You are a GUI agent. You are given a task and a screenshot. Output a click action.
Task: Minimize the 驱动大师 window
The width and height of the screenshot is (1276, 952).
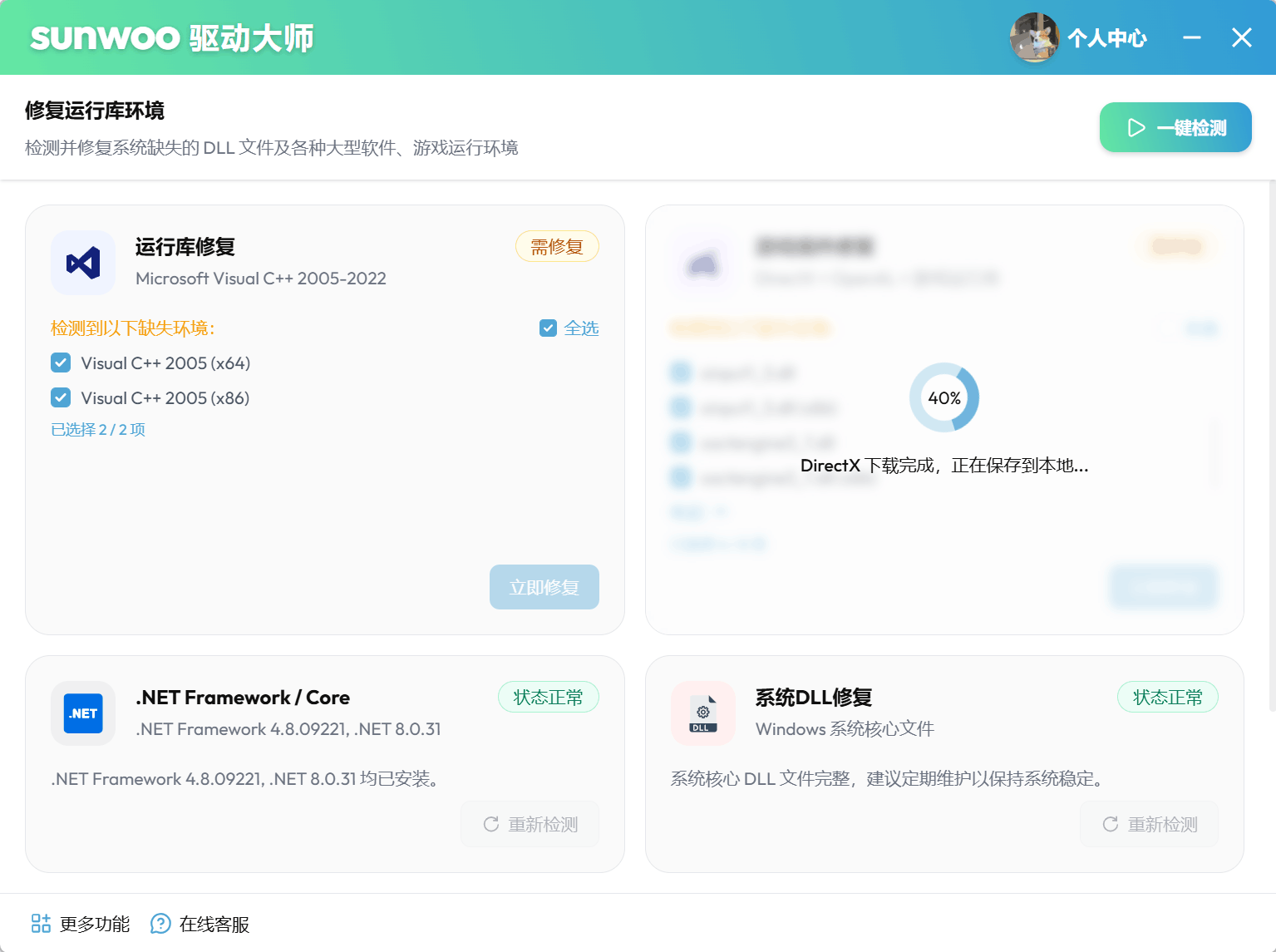pyautogui.click(x=1192, y=37)
